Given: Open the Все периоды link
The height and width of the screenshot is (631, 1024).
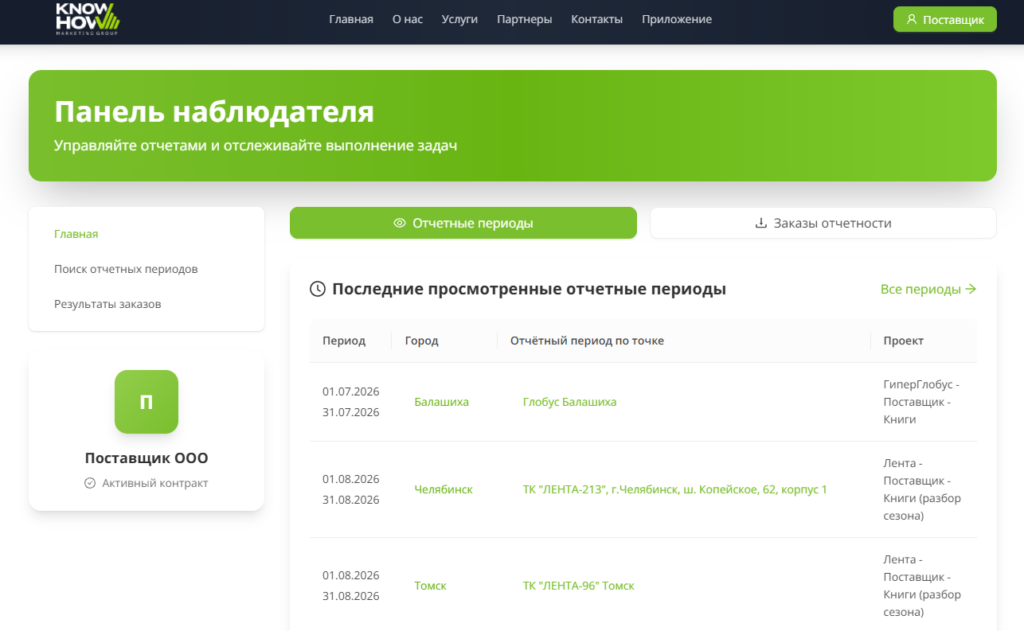Looking at the screenshot, I should click(x=928, y=289).
